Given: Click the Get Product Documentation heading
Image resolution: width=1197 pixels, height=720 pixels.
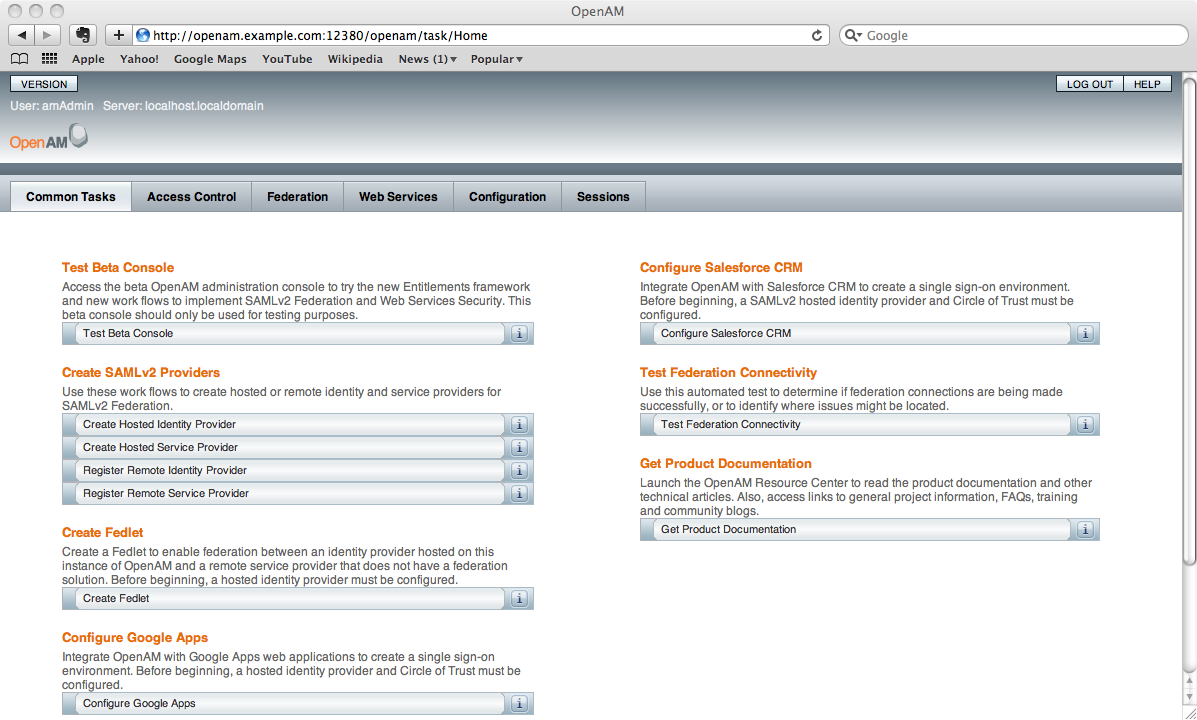Looking at the screenshot, I should 726,463.
